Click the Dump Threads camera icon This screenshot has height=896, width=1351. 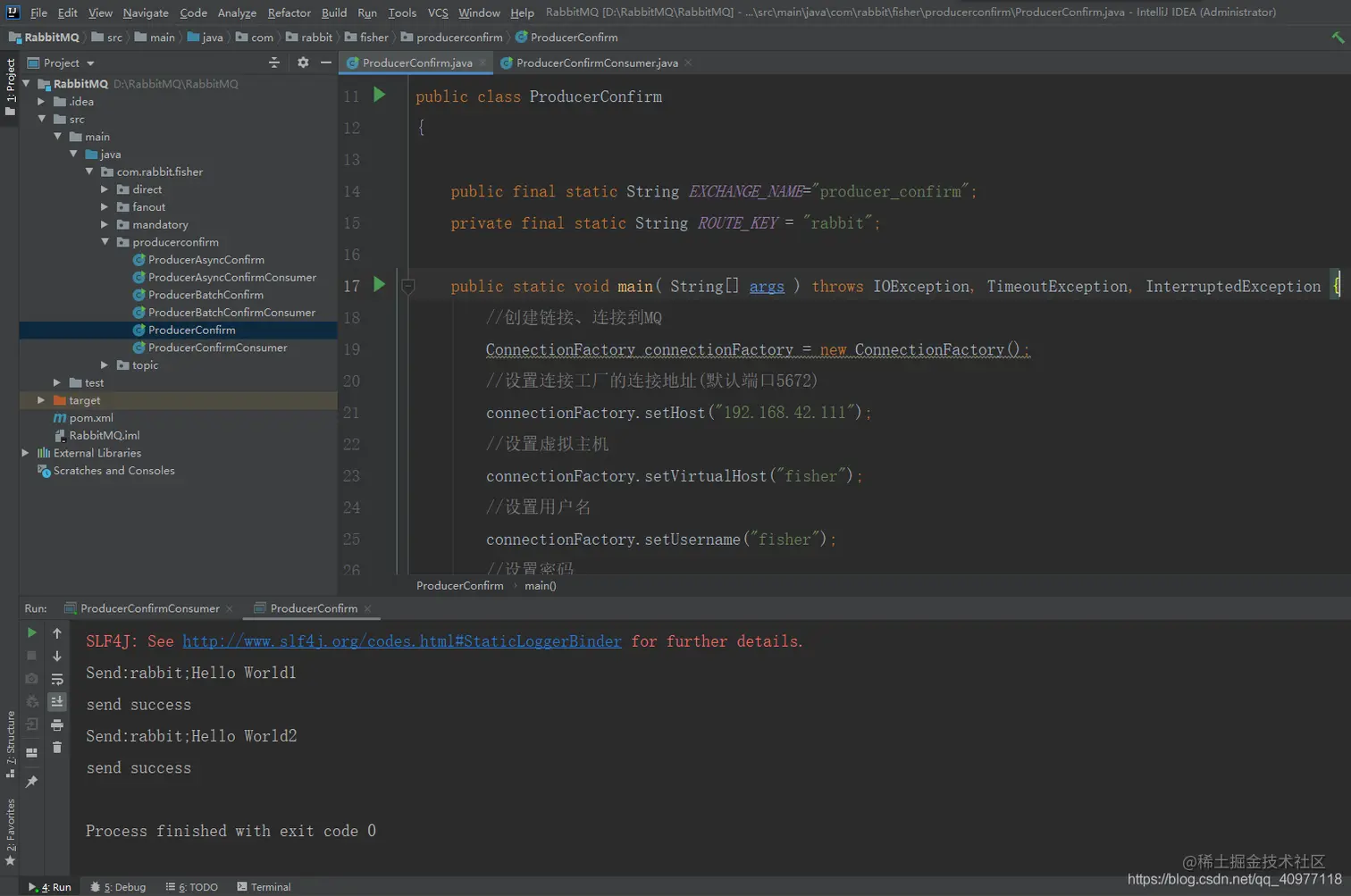(x=31, y=679)
